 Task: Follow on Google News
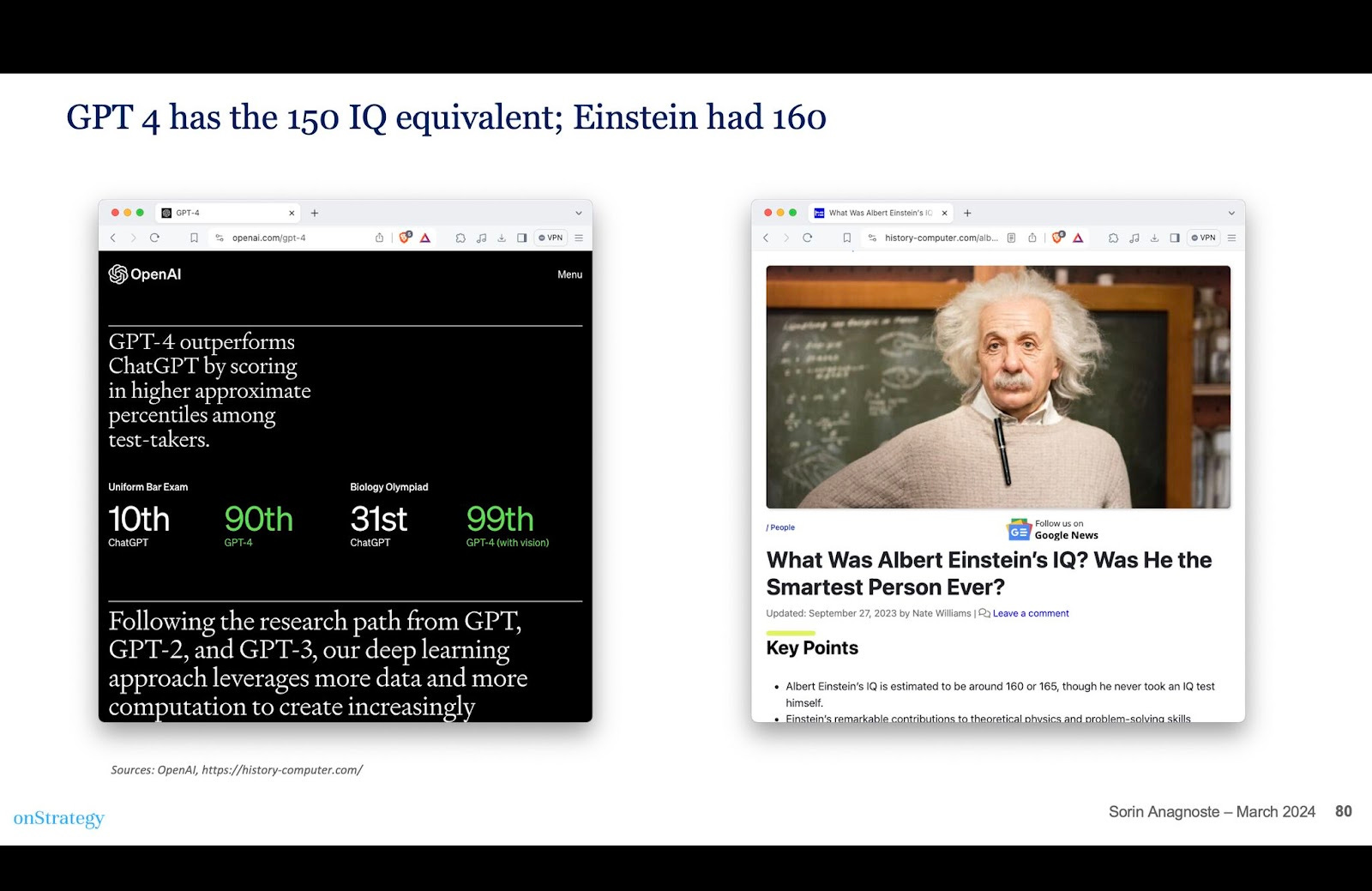click(1052, 529)
